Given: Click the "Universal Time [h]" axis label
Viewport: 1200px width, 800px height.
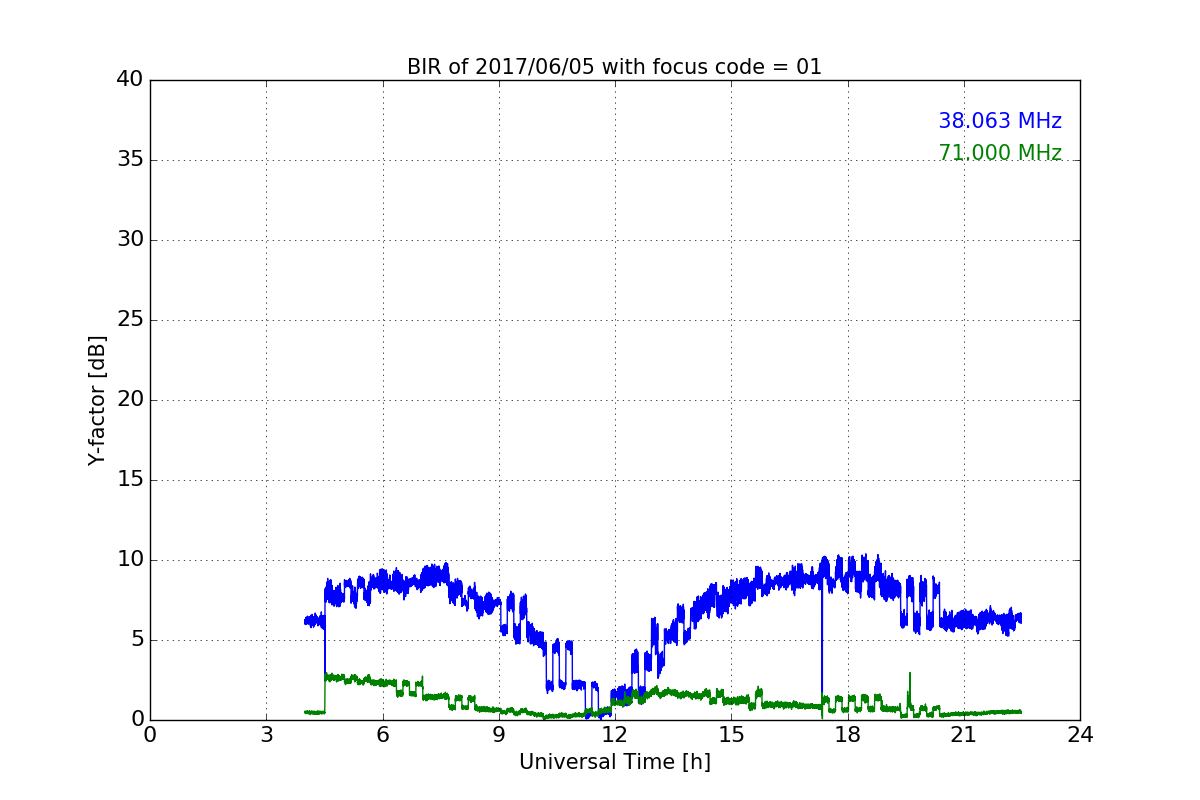Looking at the screenshot, I should coord(614,762).
